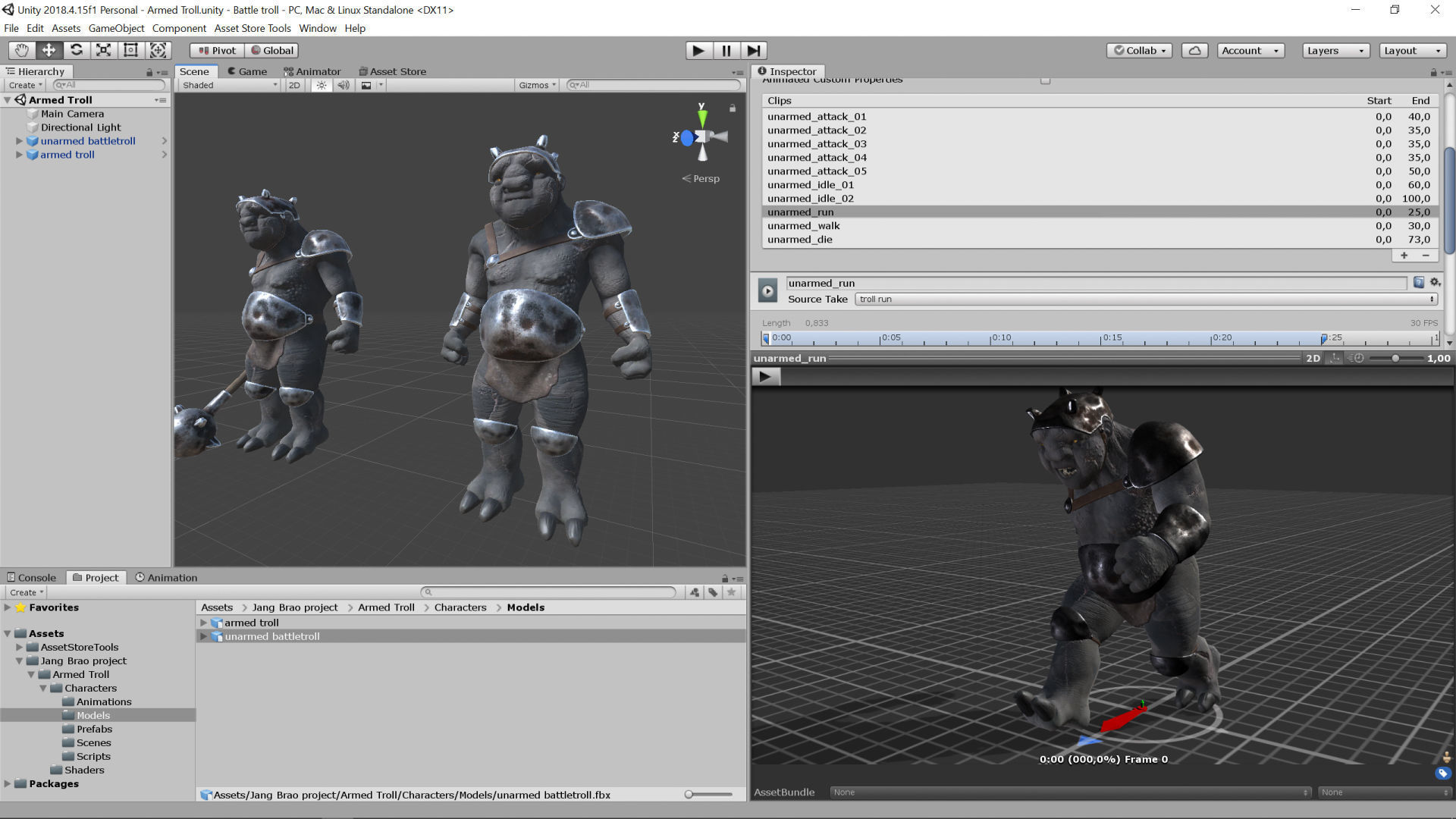Select the unarmed_walk clip

click(1098, 226)
